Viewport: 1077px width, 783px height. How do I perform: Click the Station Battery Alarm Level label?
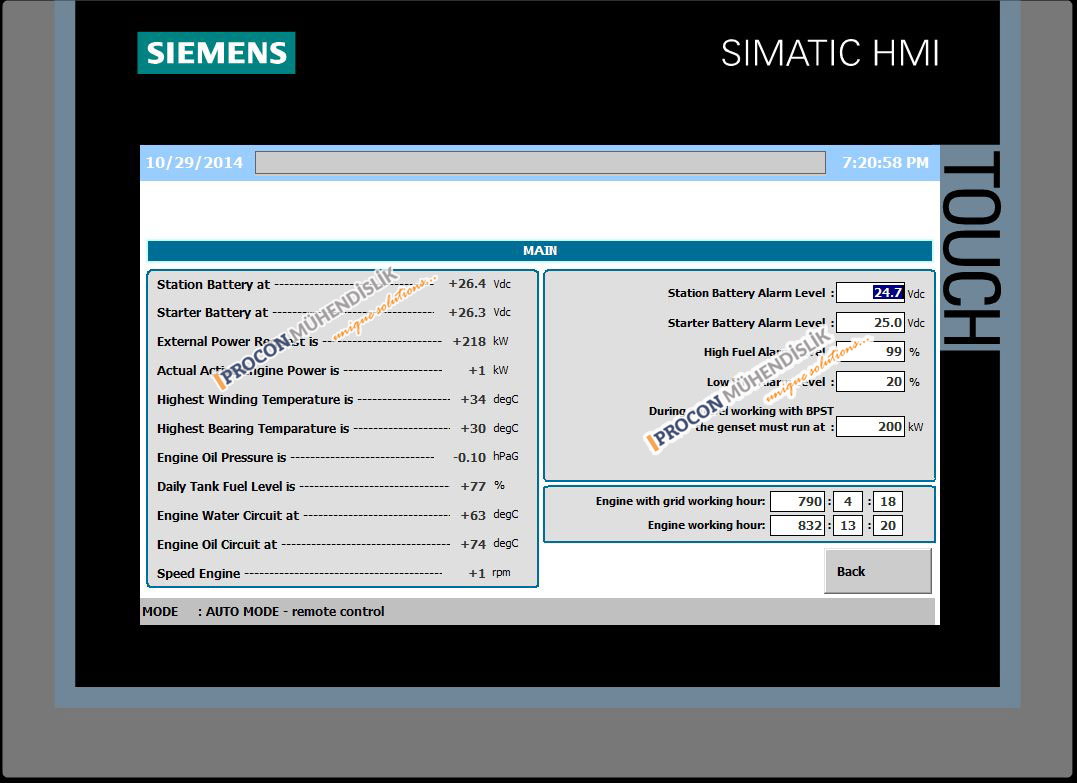747,293
